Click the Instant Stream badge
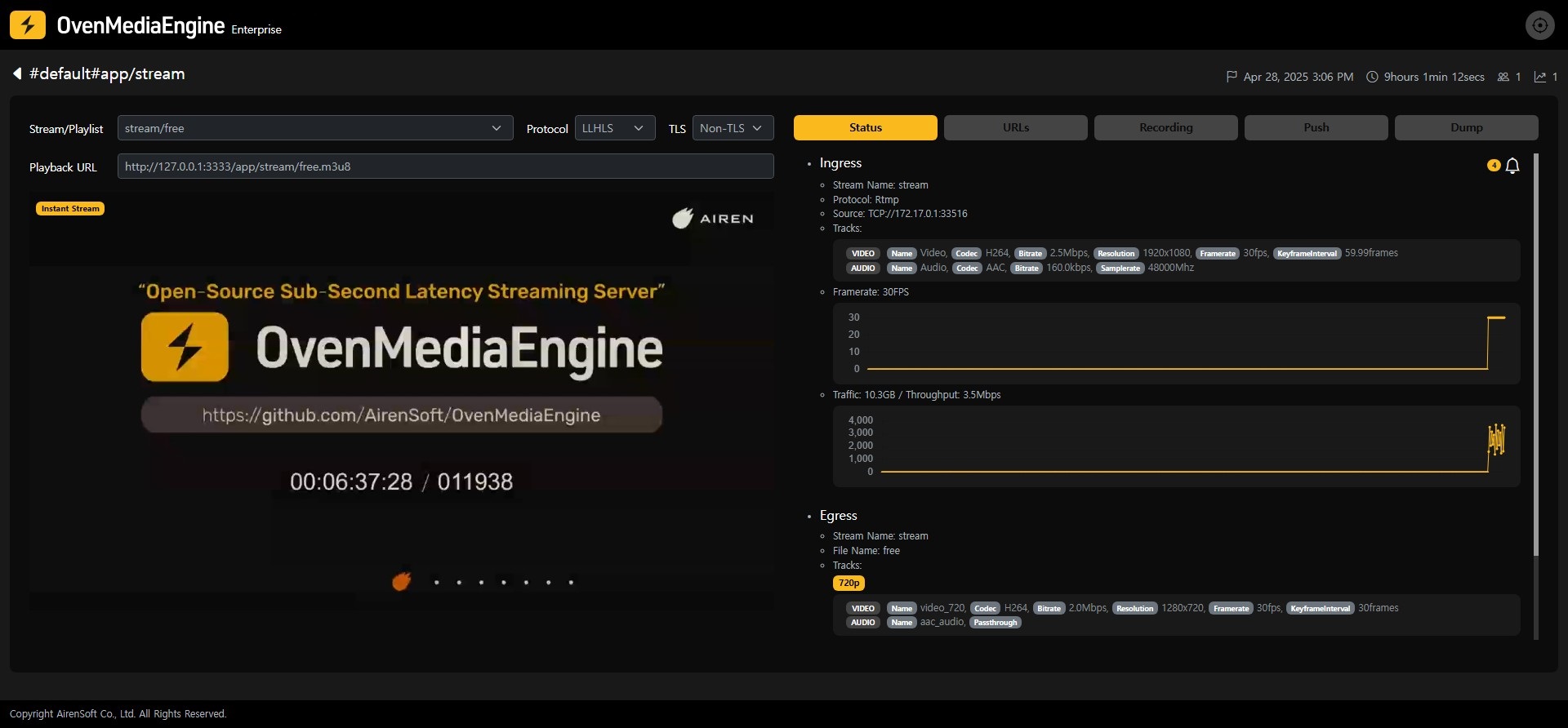The height and width of the screenshot is (728, 1568). [70, 209]
